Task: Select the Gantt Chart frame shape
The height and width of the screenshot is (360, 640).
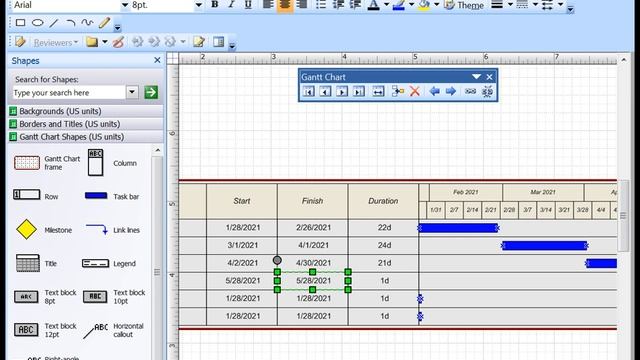Action: [x=27, y=163]
